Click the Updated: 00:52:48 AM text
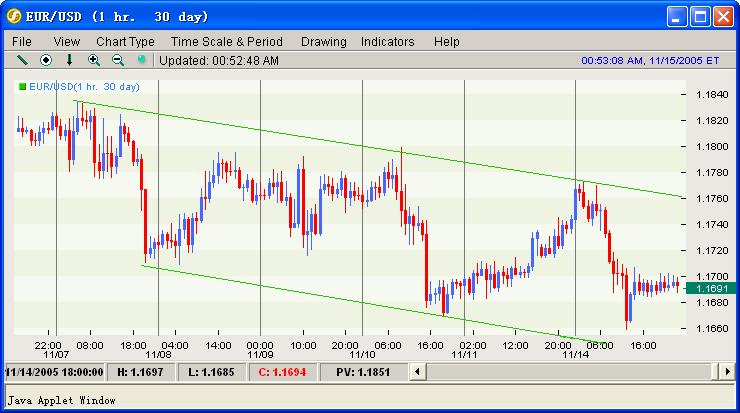 tap(219, 60)
